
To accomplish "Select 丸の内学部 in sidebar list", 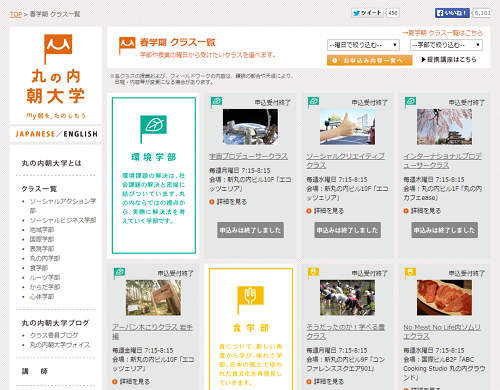I will [45, 258].
